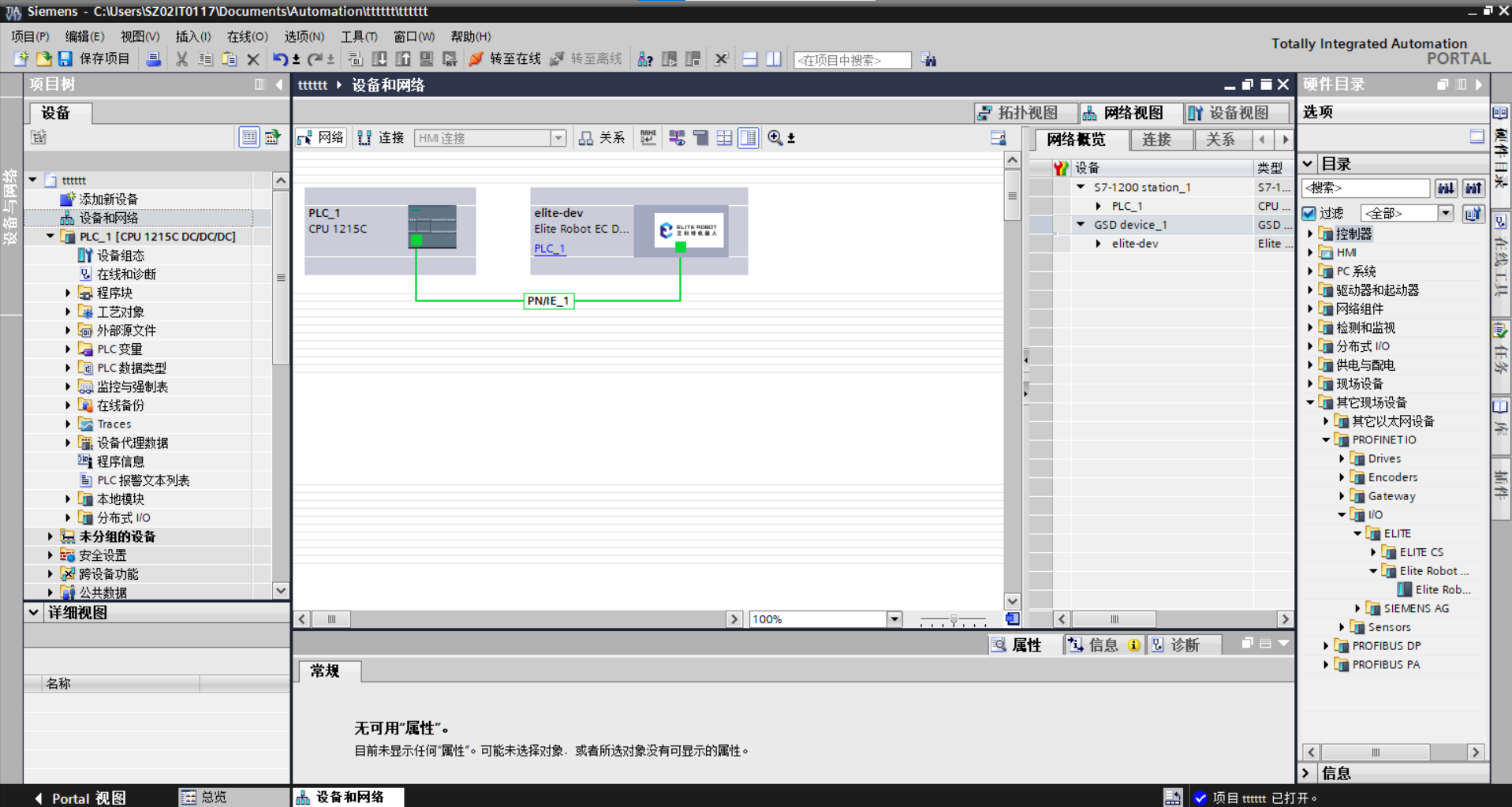Screen dimensions: 1512x807
Task: Click the Save project icon
Action: coord(65,59)
